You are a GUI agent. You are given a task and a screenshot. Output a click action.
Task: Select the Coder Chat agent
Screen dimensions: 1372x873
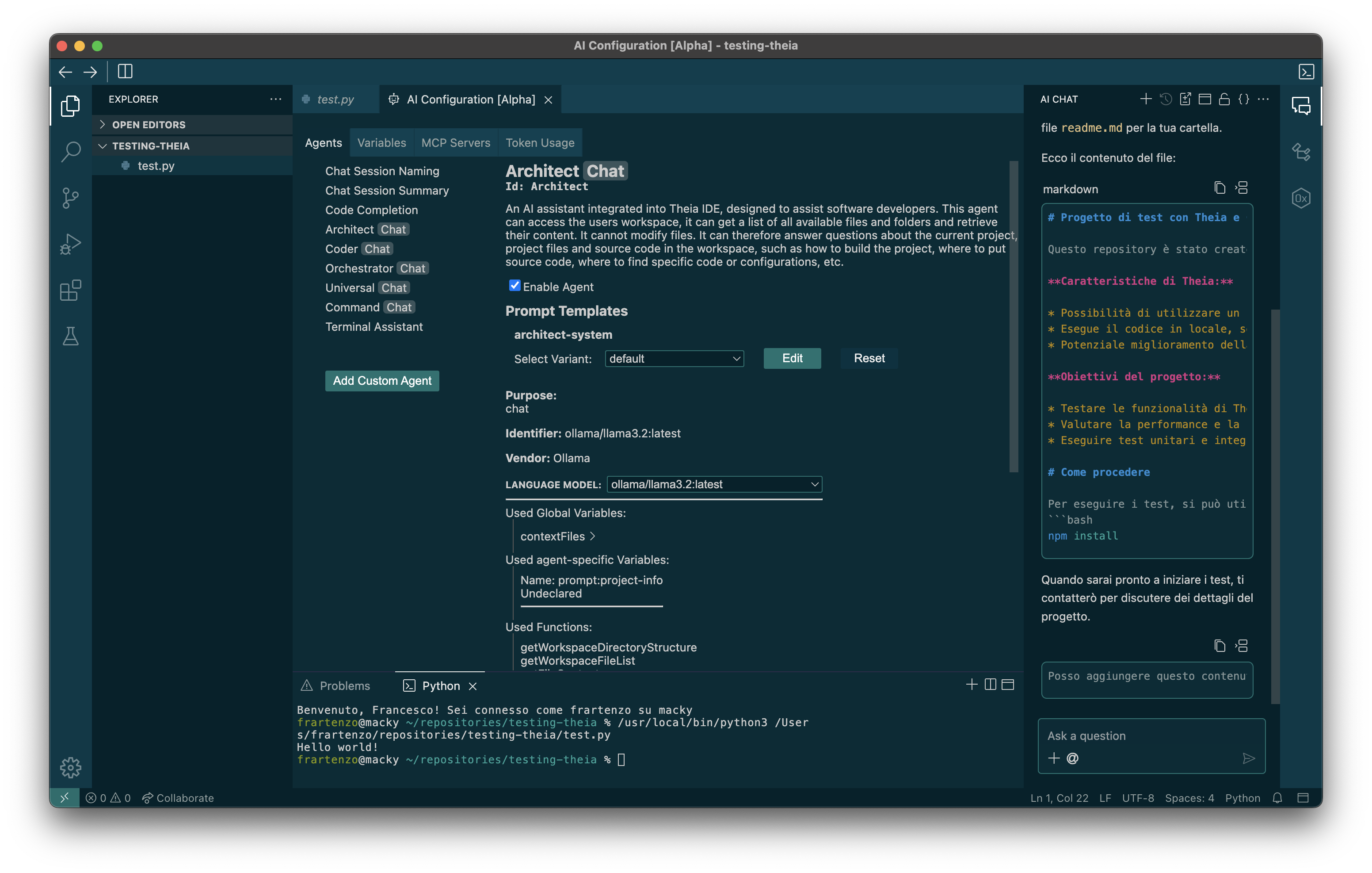[359, 249]
